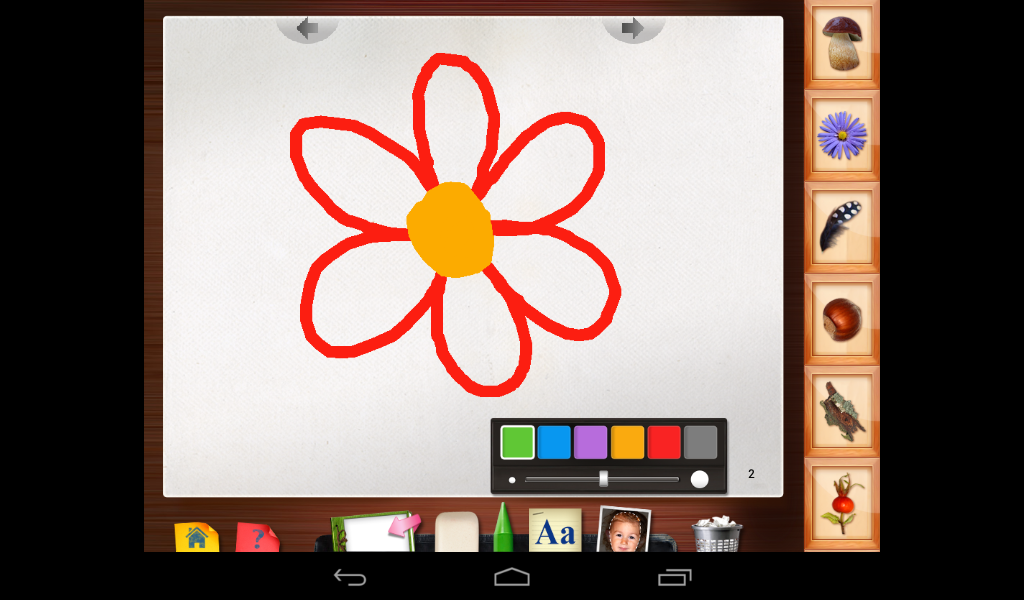The height and width of the screenshot is (600, 1024).
Task: Pick the purple aster flower sticker
Action: point(842,136)
